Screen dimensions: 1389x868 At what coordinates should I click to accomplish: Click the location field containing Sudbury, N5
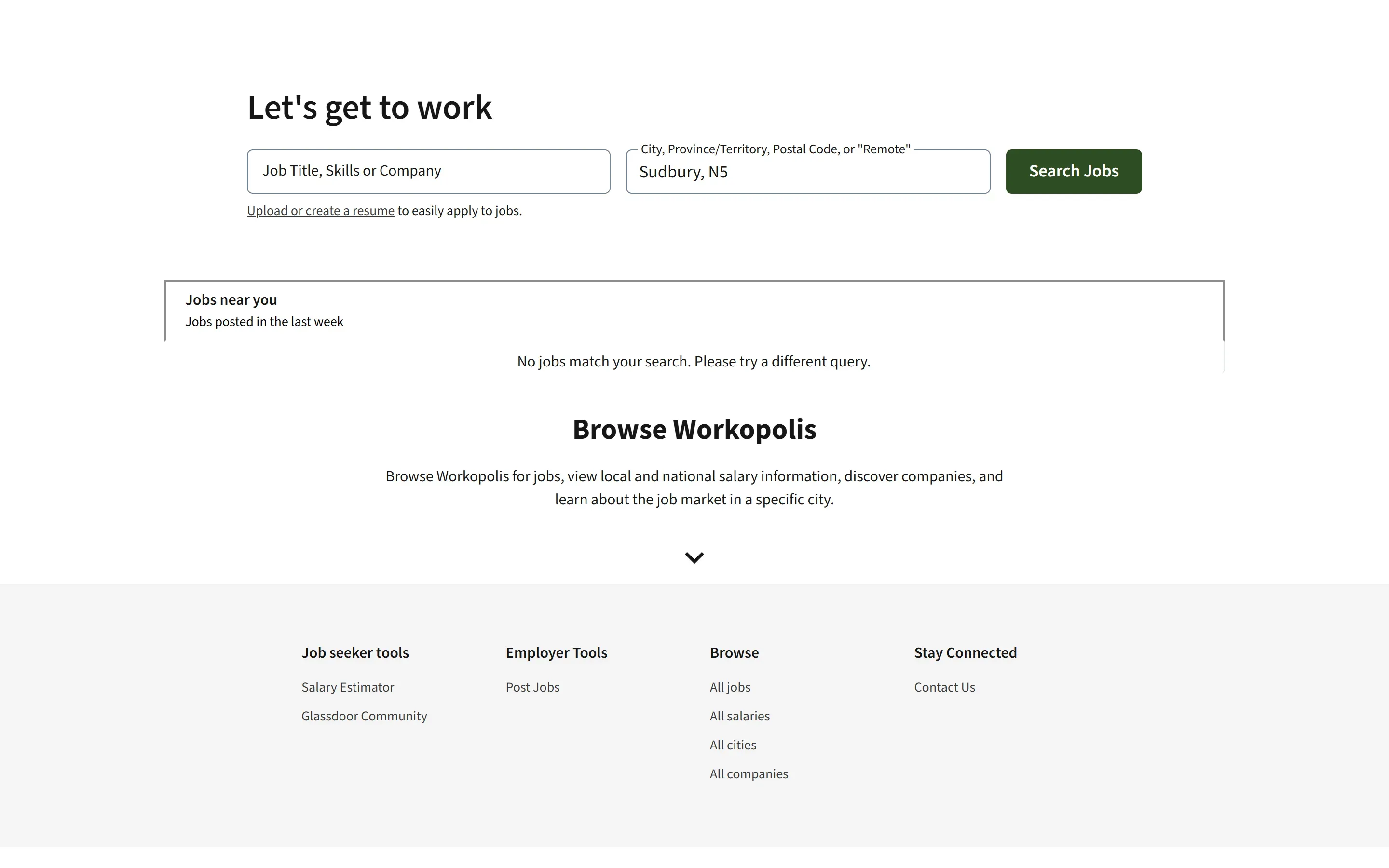click(807, 172)
